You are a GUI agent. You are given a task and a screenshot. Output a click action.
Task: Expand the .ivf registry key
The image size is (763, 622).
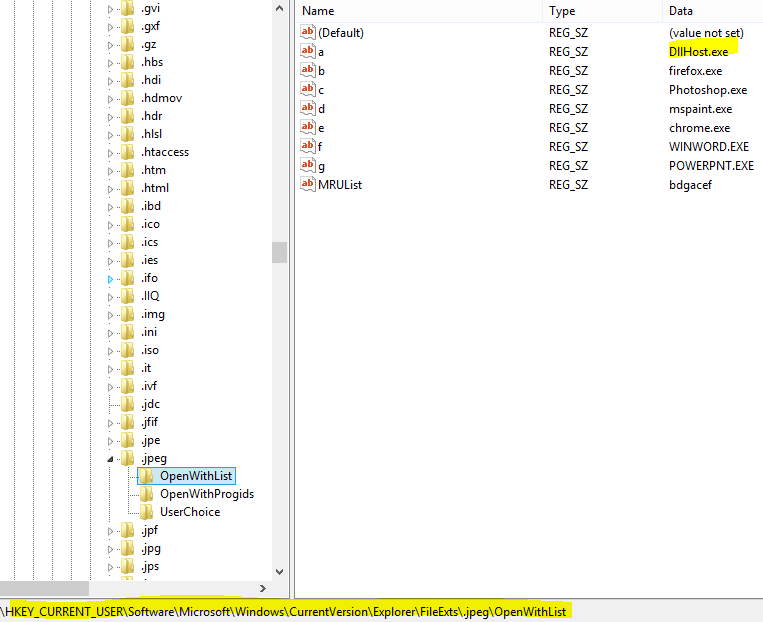(110, 387)
